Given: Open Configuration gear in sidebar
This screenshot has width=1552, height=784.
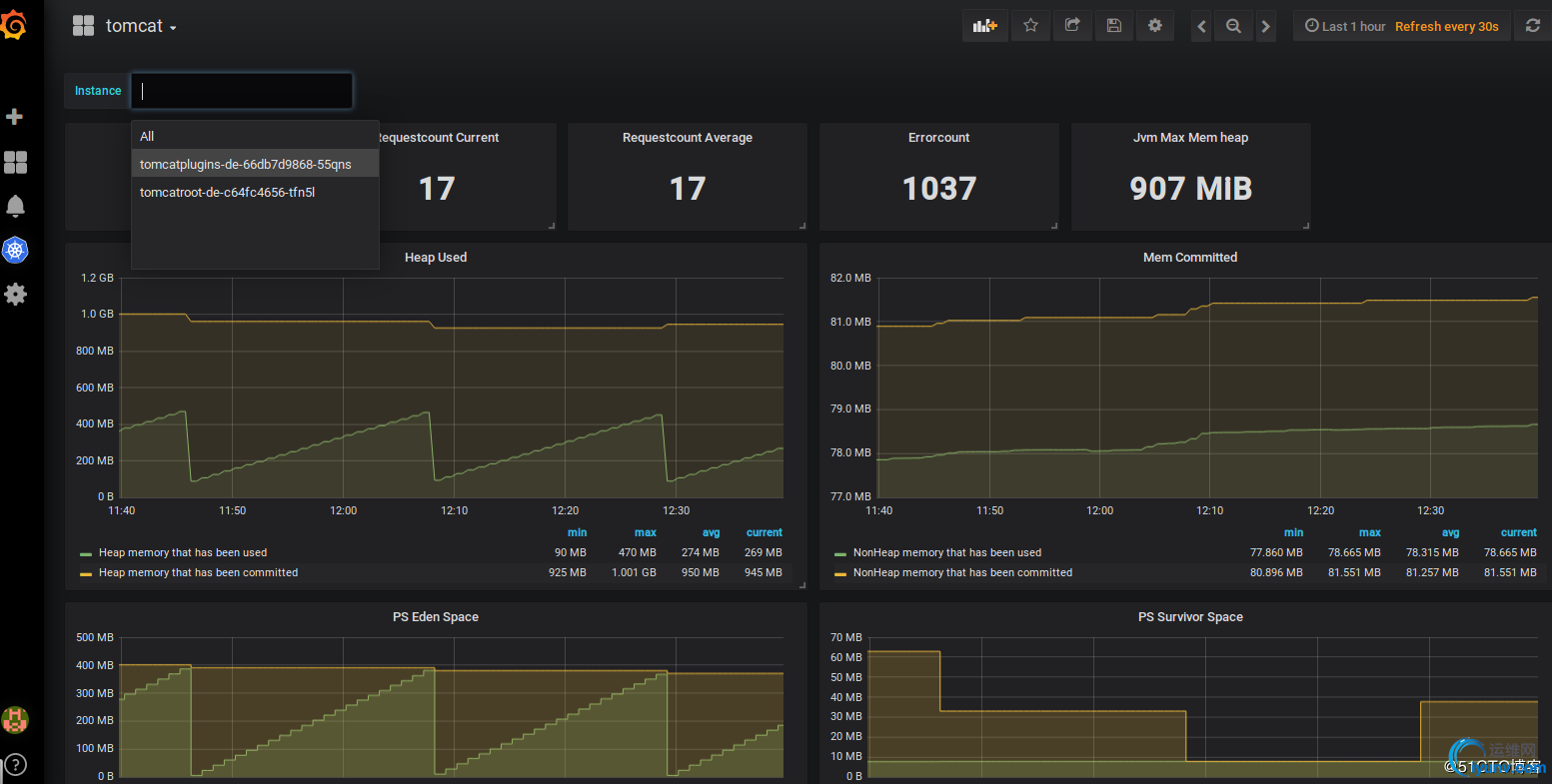Looking at the screenshot, I should 15,294.
